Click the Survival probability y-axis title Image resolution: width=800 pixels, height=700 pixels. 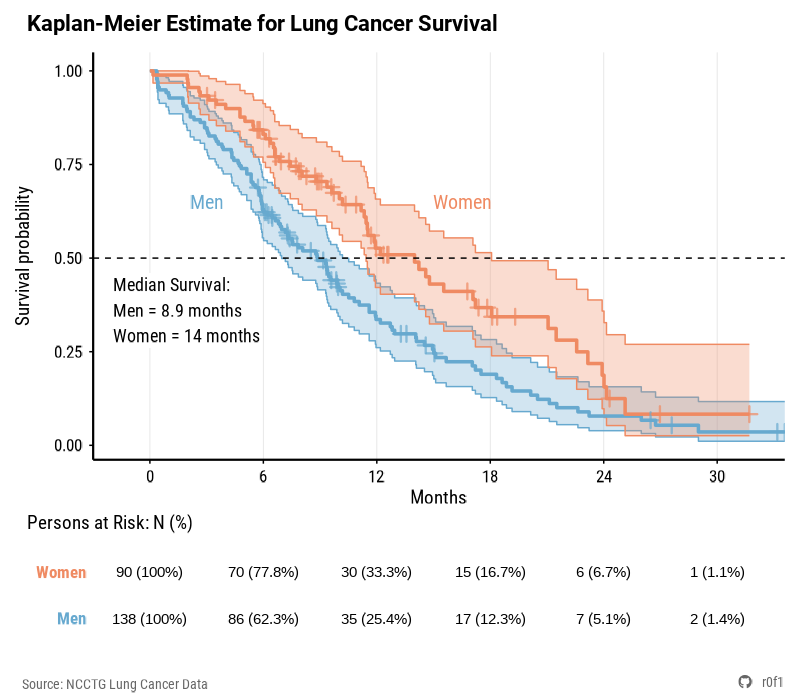pyautogui.click(x=22, y=256)
